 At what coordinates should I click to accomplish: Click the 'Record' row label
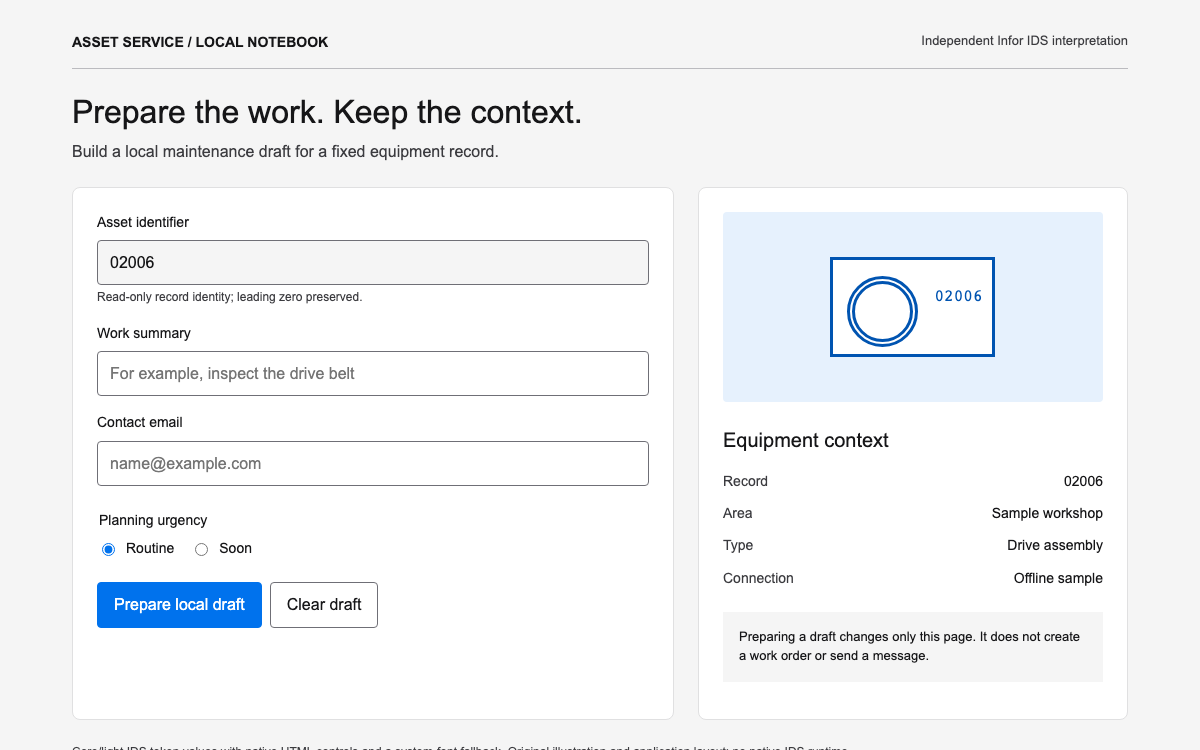[745, 481]
